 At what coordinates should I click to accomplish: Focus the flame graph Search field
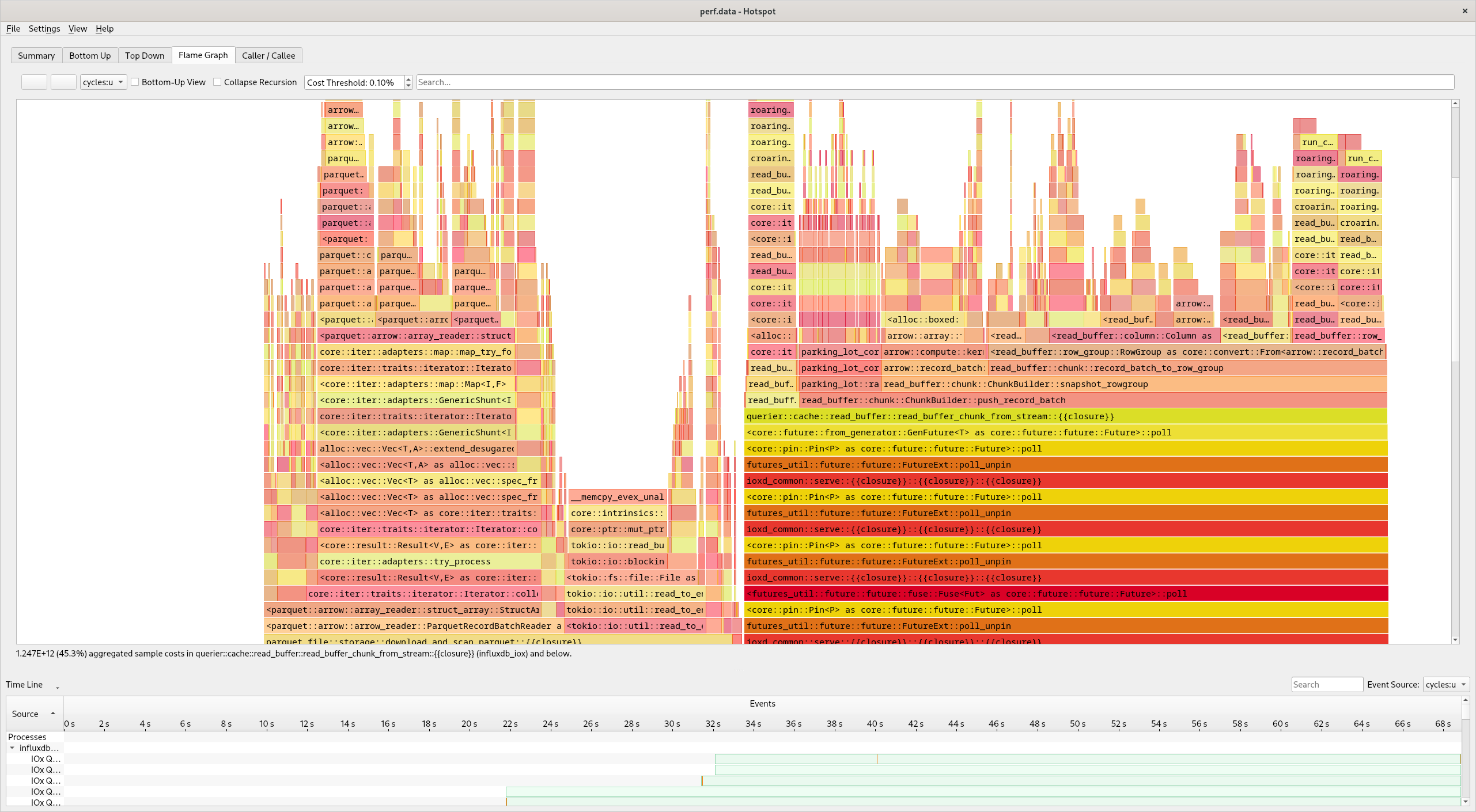(935, 82)
